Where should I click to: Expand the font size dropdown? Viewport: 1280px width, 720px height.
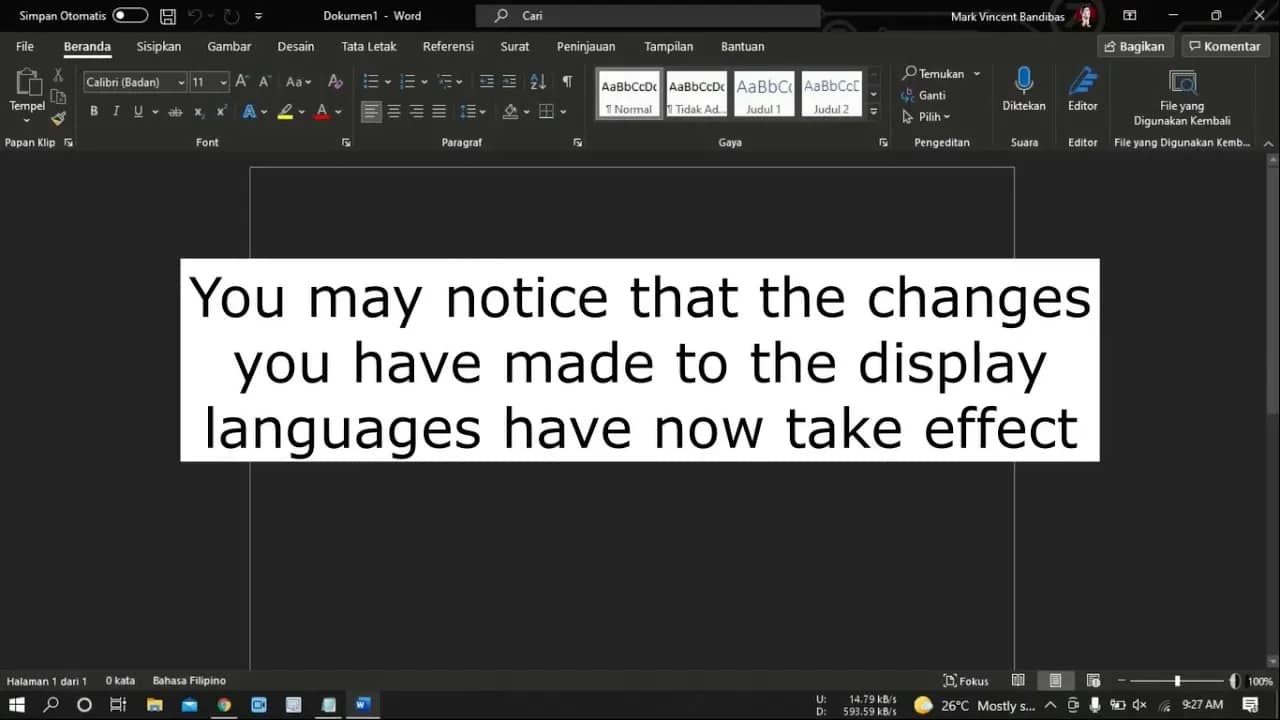[223, 82]
